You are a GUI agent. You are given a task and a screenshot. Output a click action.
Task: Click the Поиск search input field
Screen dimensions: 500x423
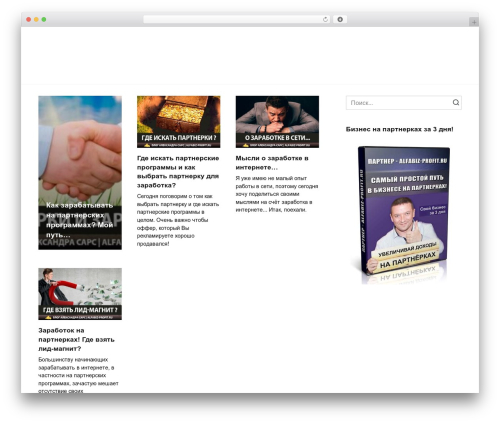404,103
